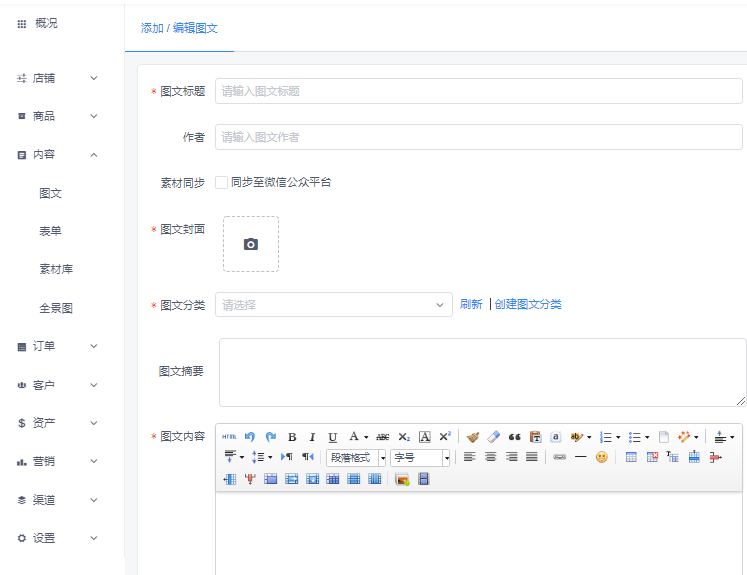Open the 段落格式 paragraph format dropdown

pyautogui.click(x=356, y=458)
